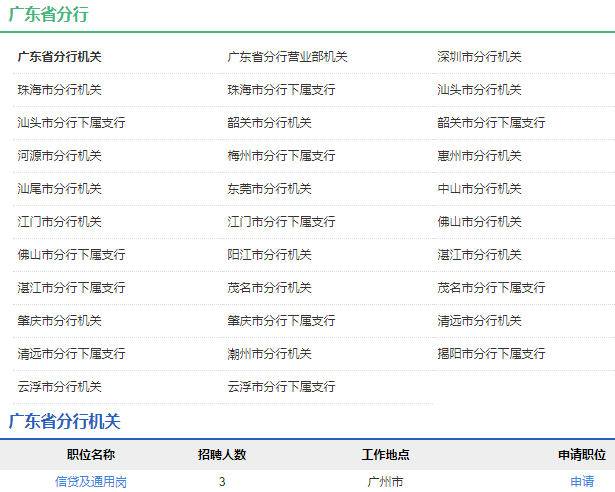Open 佛山市分行机关 link
615x492 pixels.
(479, 222)
